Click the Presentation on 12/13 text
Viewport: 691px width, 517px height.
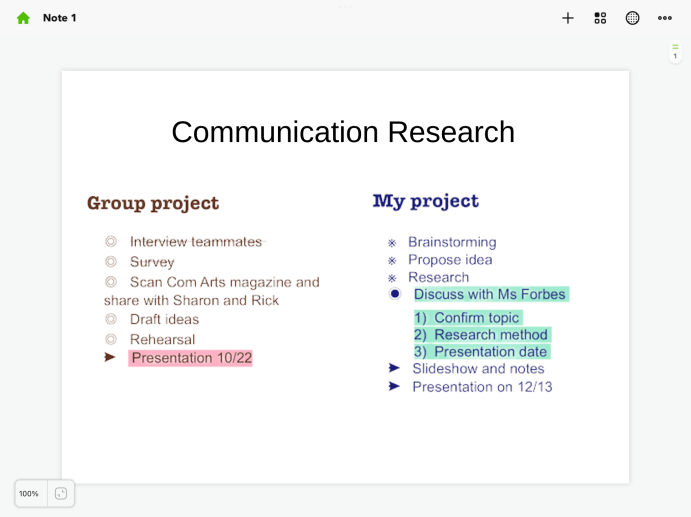(482, 387)
